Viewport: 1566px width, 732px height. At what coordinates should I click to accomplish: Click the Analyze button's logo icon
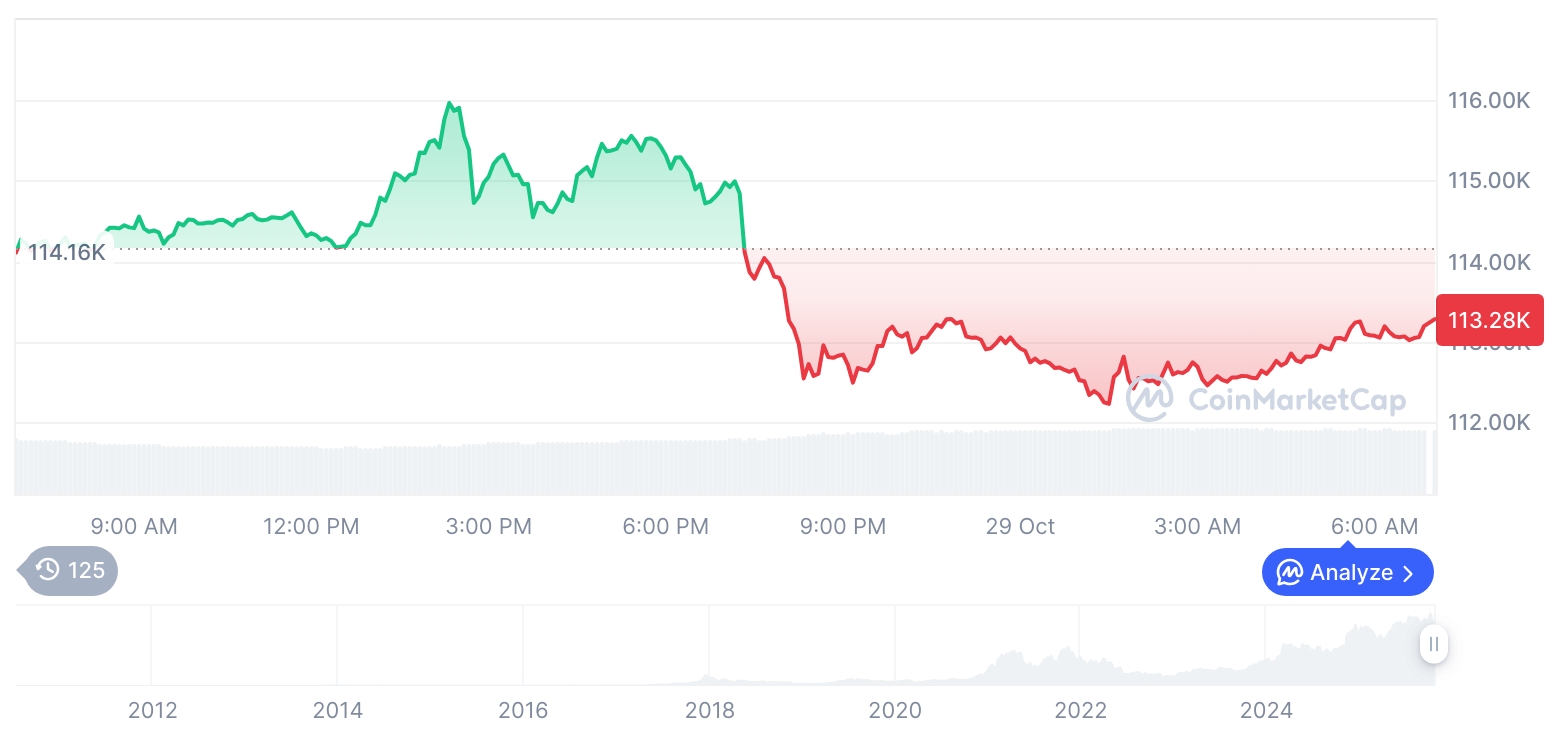[1290, 573]
